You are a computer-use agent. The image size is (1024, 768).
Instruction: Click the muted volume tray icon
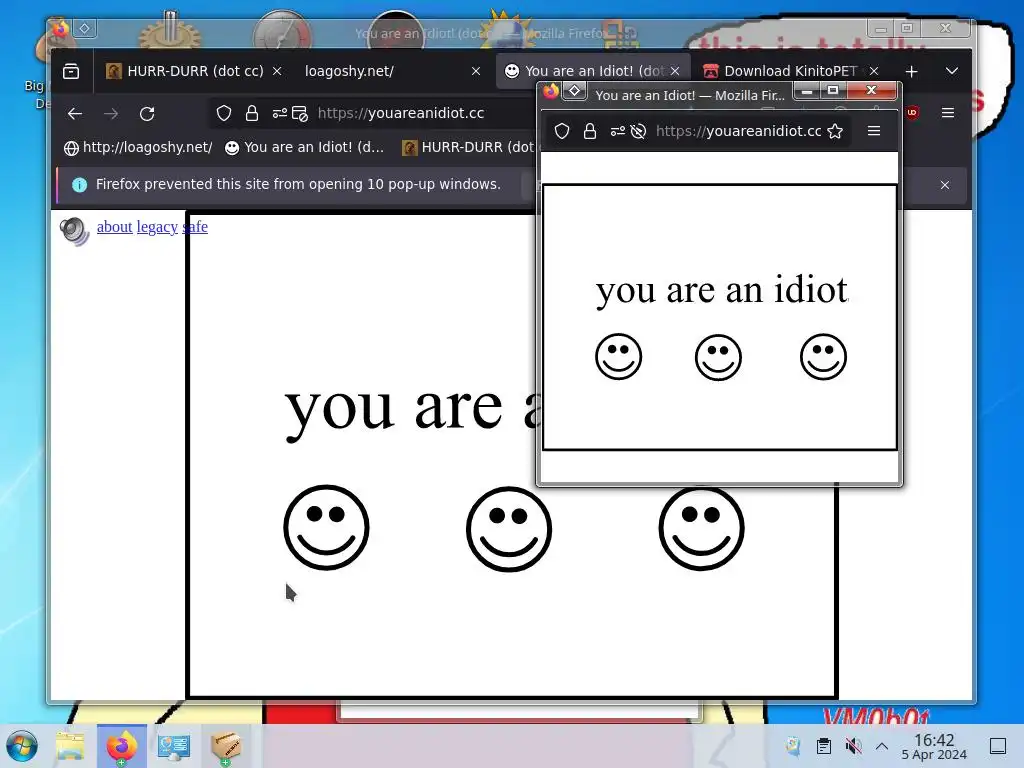(853, 746)
